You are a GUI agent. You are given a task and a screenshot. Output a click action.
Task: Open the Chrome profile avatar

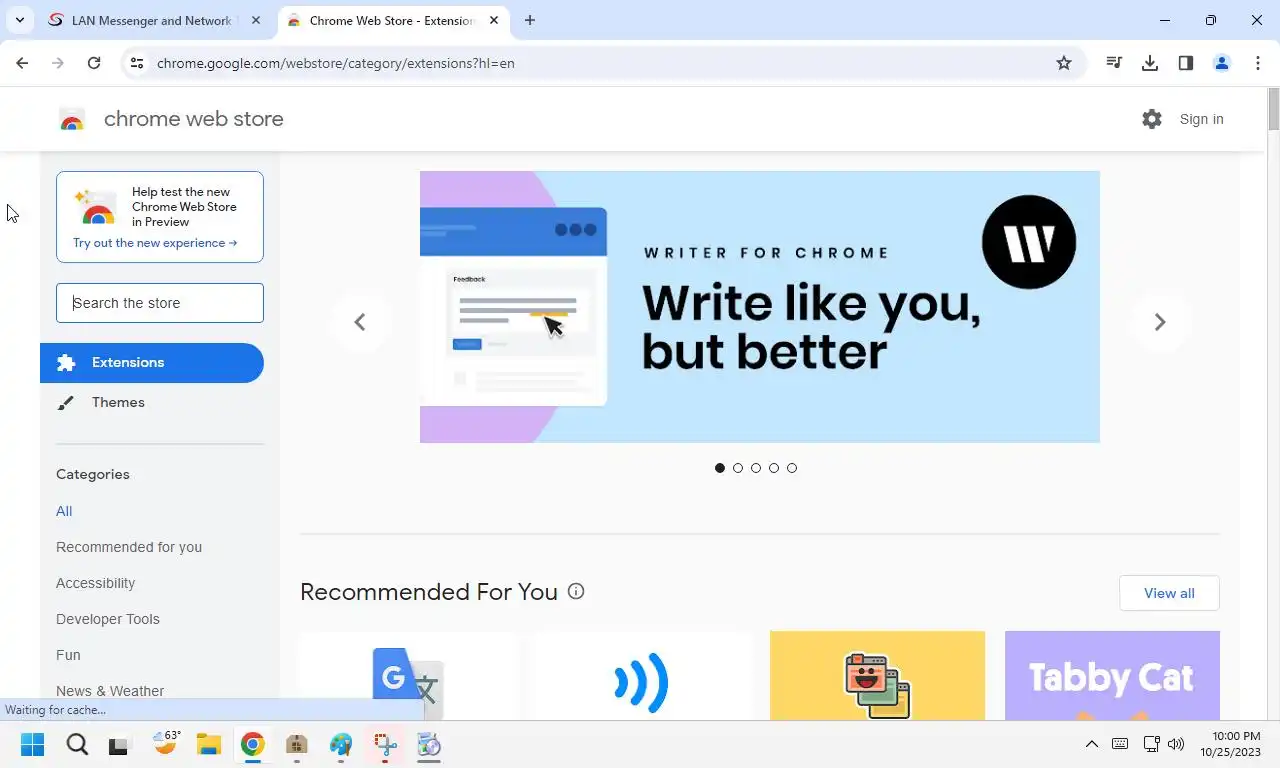click(1222, 63)
